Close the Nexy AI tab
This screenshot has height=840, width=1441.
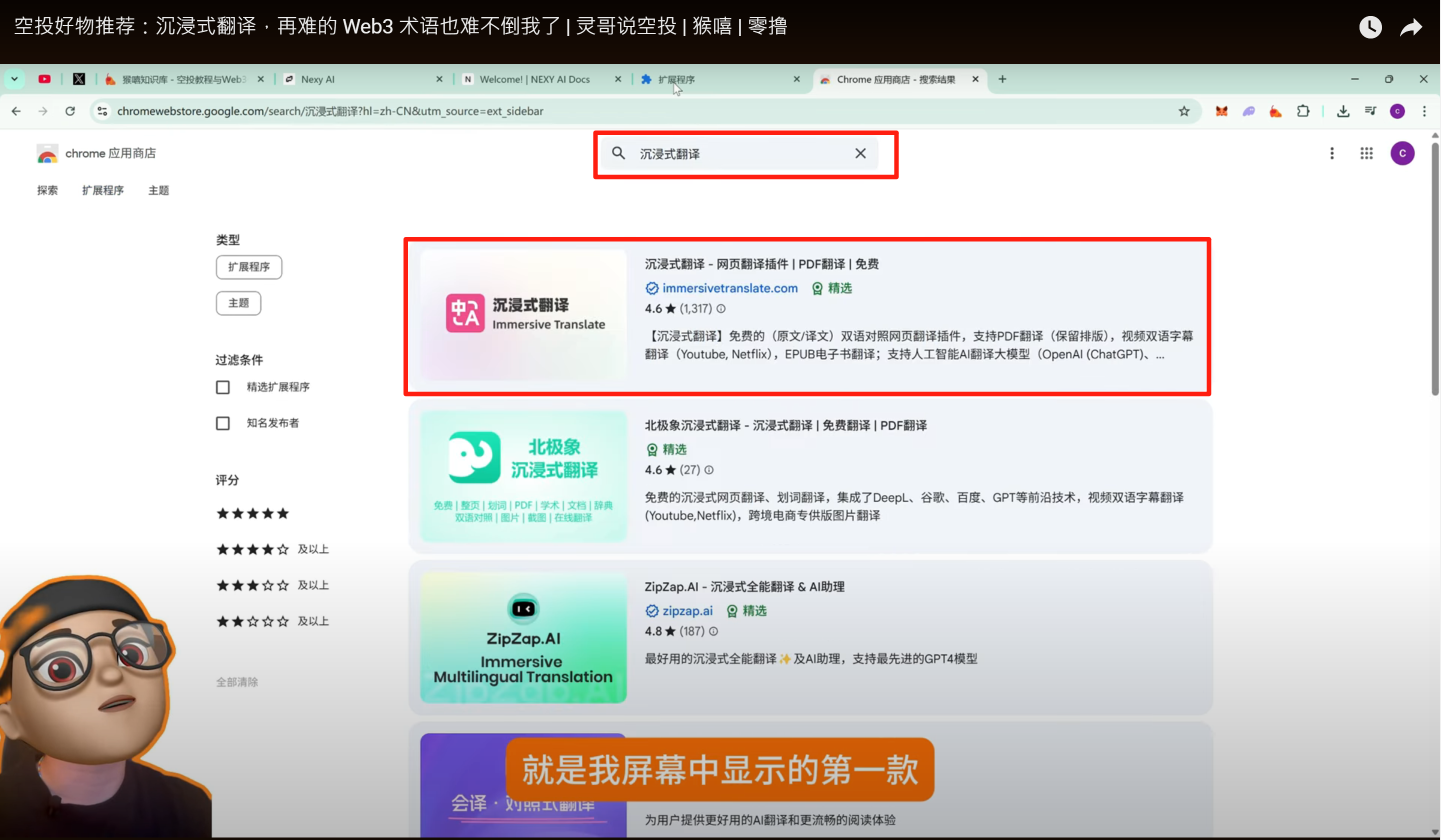pyautogui.click(x=439, y=79)
